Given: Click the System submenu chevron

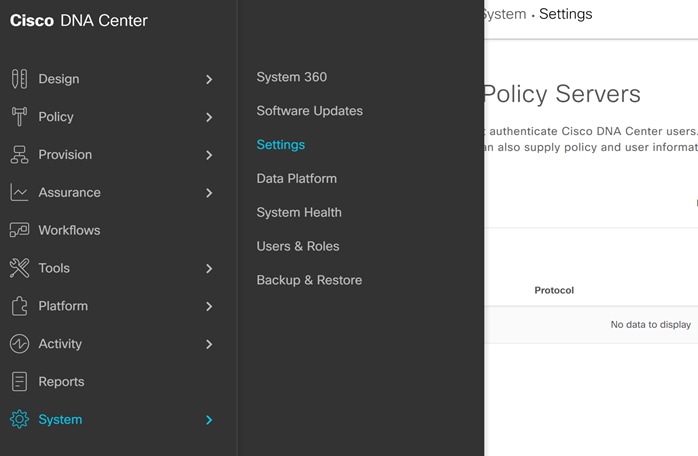Looking at the screenshot, I should pyautogui.click(x=209, y=420).
